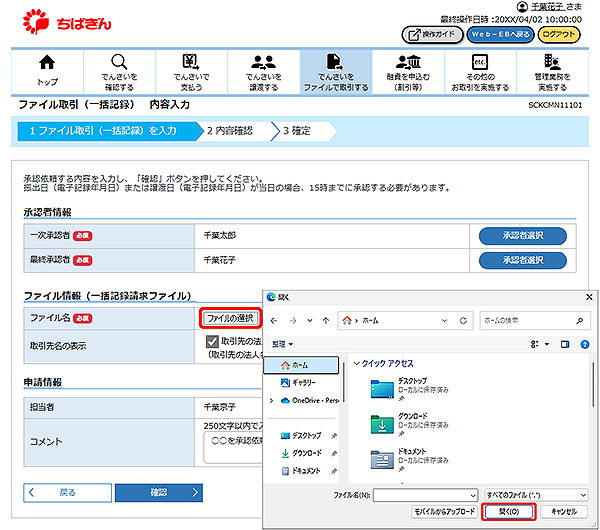Screen dimensions: 600x530
Task: Open 融資を申込む(割引等) menu
Action: tap(408, 72)
